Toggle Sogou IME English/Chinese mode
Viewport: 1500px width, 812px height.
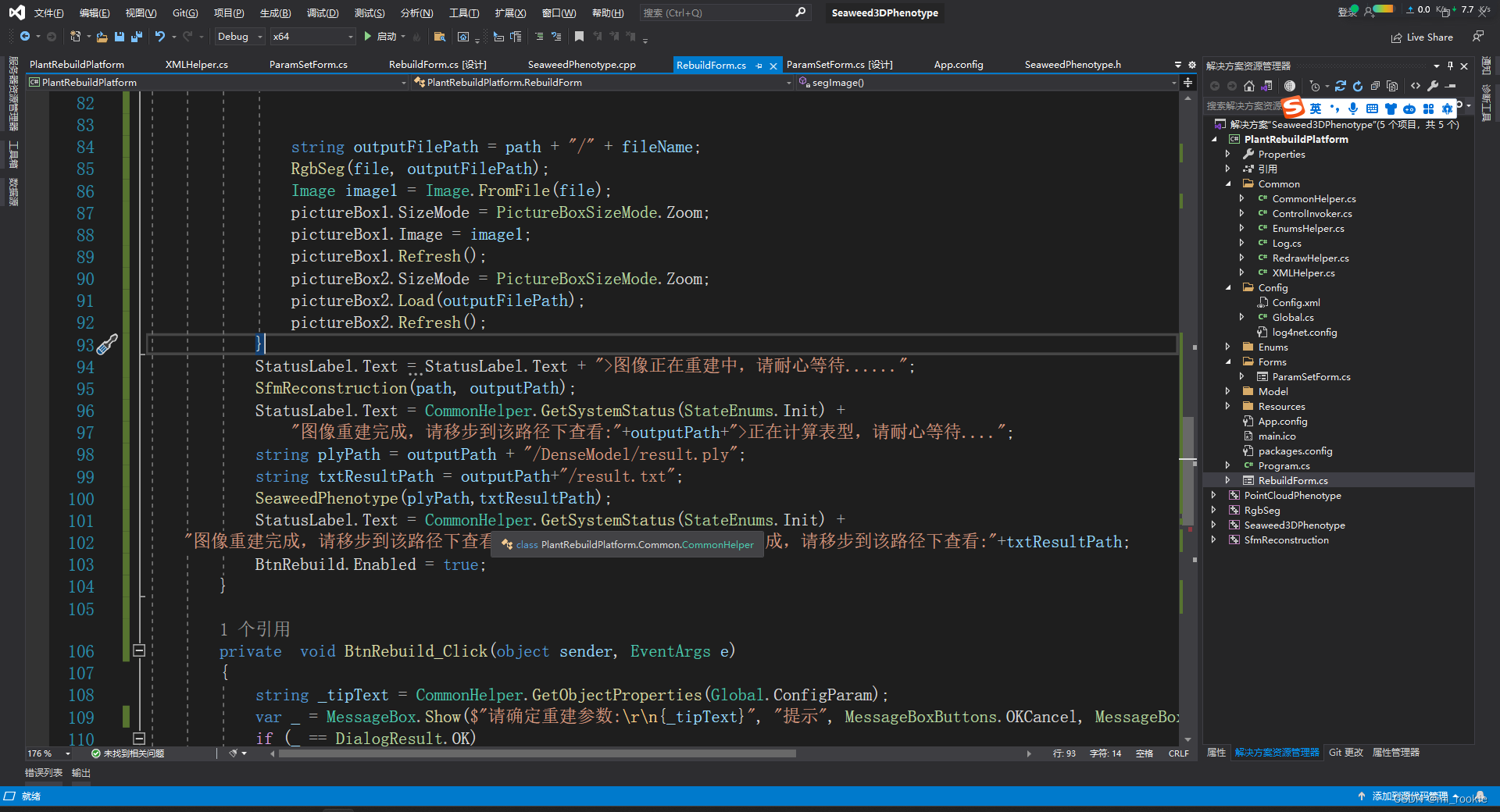click(x=1316, y=109)
